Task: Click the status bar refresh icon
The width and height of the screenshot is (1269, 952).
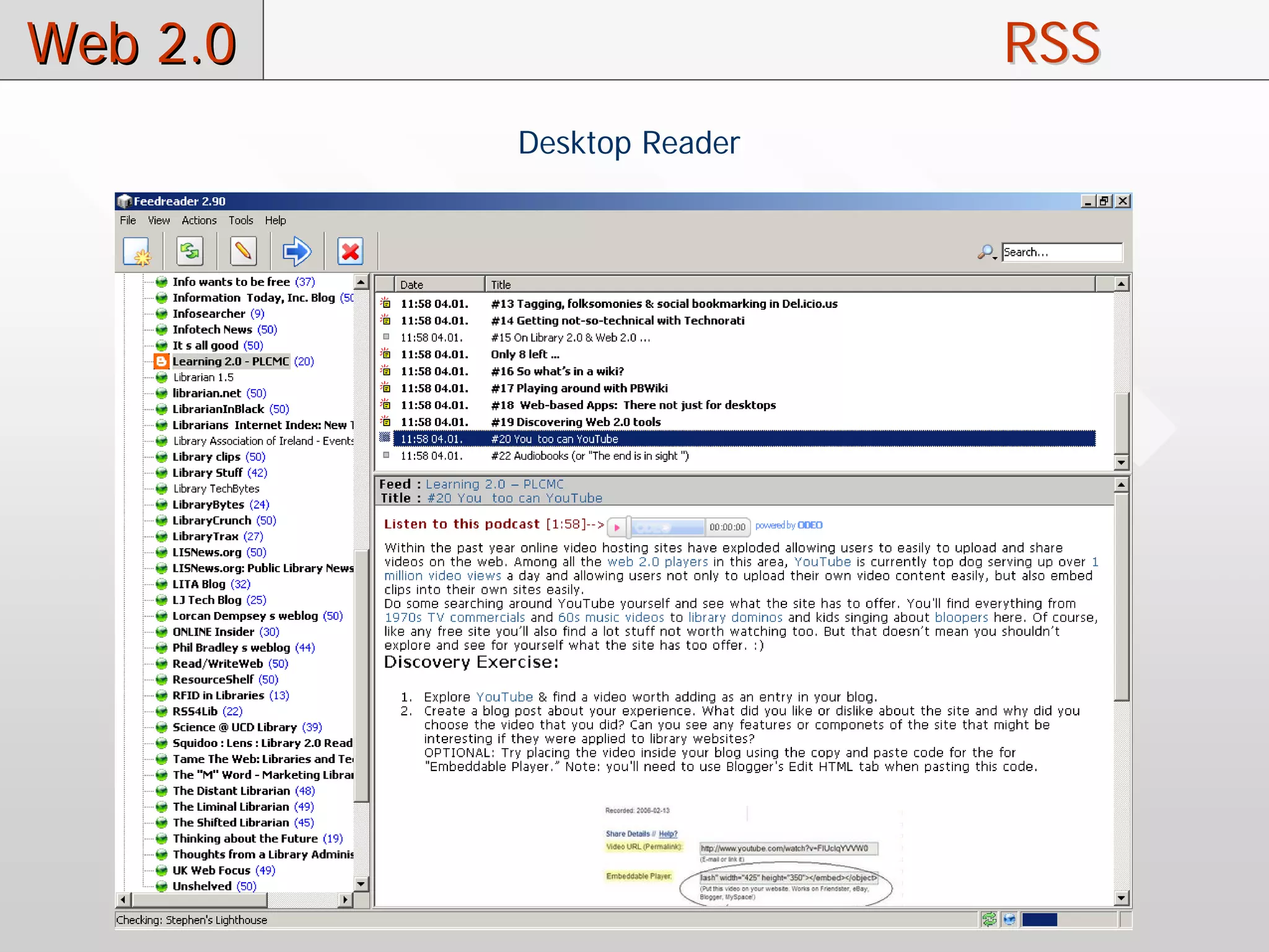Action: pyautogui.click(x=989, y=919)
